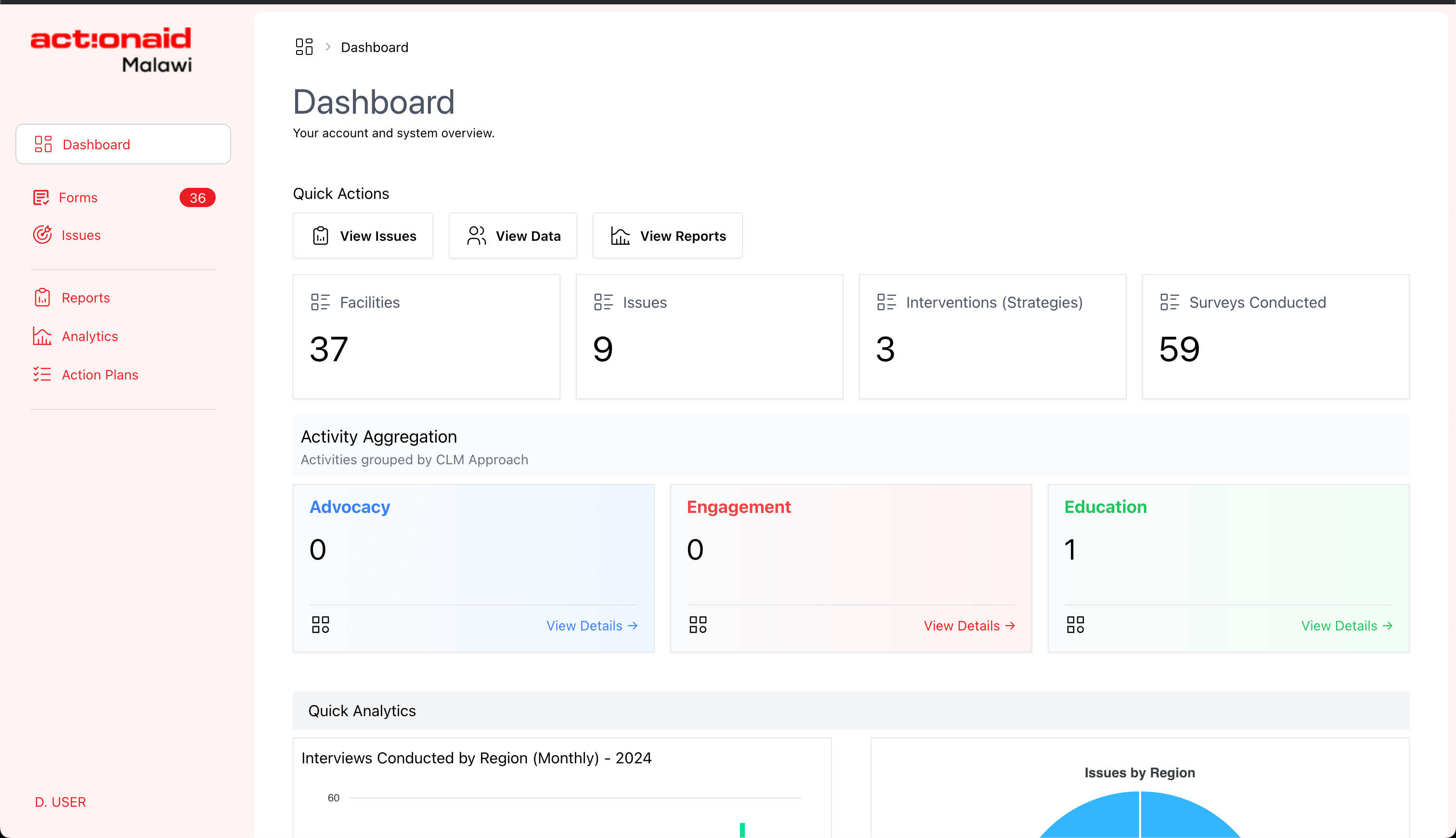This screenshot has height=838, width=1456.
Task: Open View Details for Education
Action: click(x=1347, y=626)
